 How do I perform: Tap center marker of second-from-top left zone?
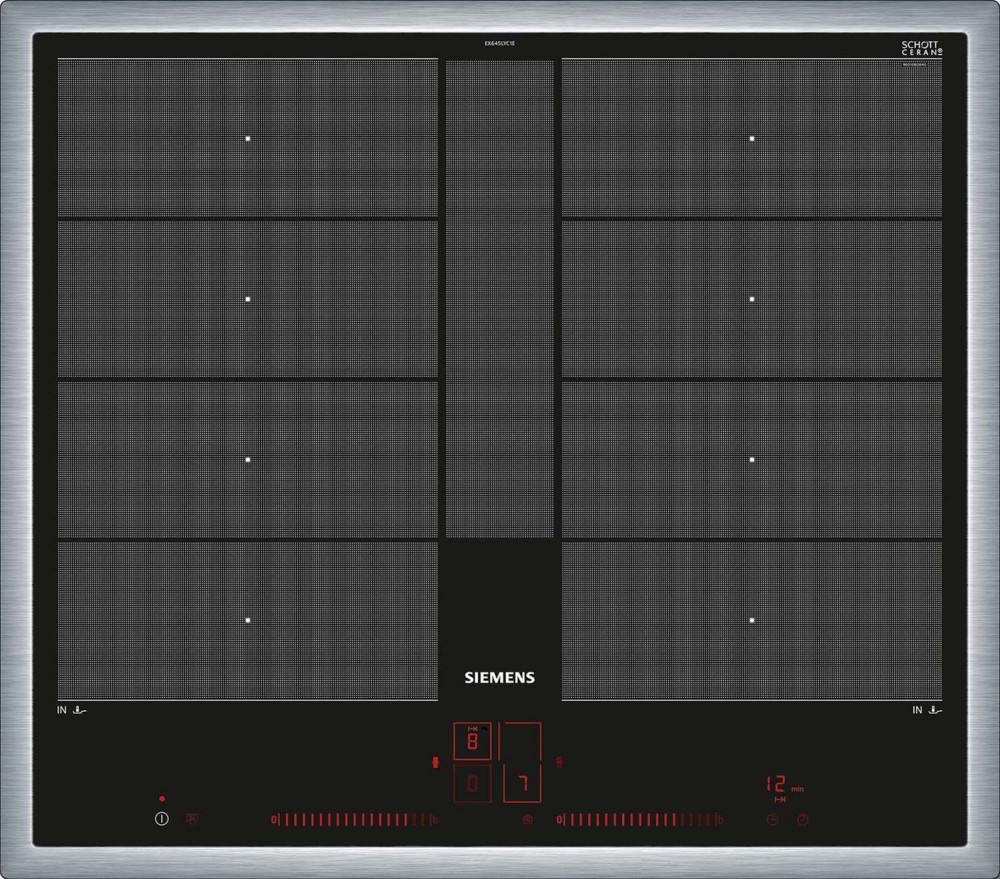[248, 299]
